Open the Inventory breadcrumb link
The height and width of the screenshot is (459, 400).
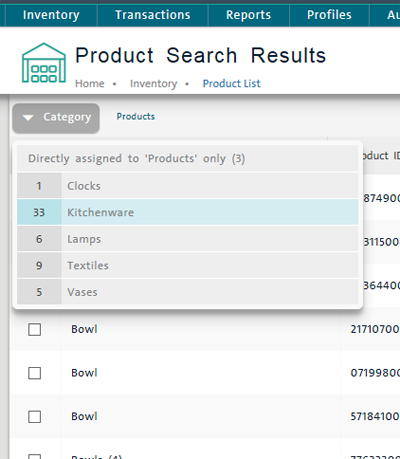[x=153, y=83]
